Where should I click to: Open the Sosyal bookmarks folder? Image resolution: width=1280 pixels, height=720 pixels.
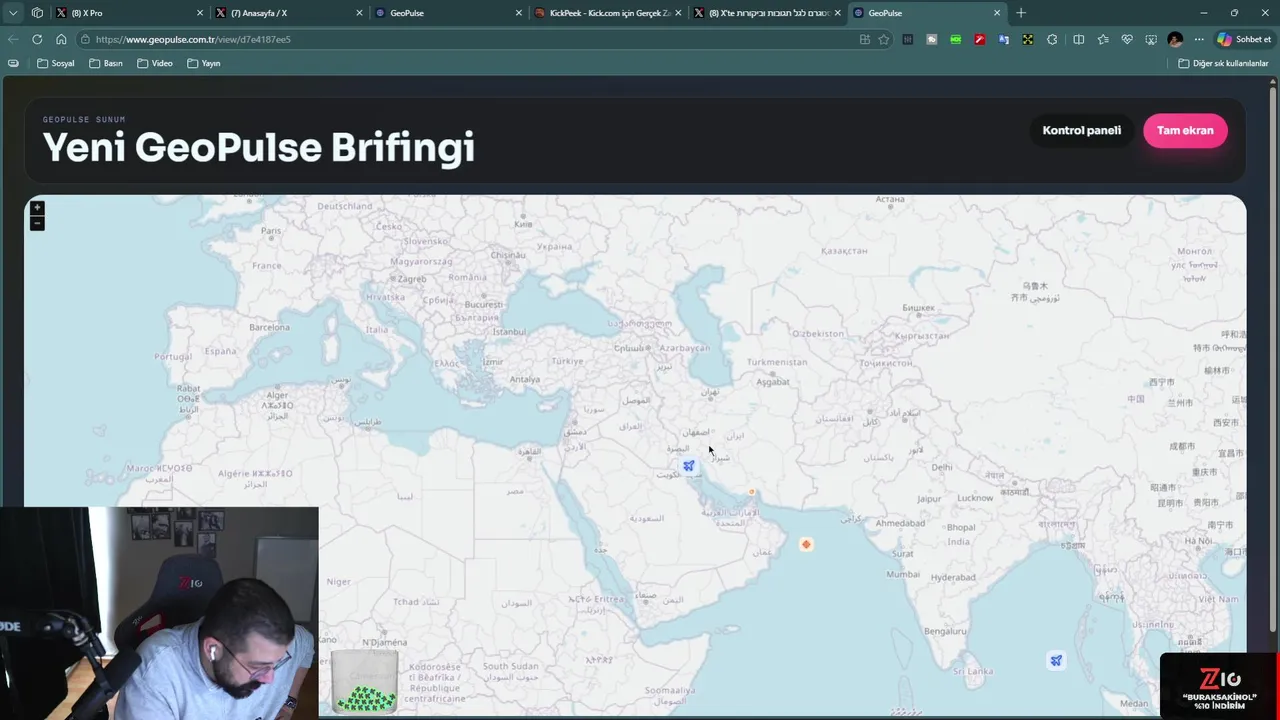[56, 63]
